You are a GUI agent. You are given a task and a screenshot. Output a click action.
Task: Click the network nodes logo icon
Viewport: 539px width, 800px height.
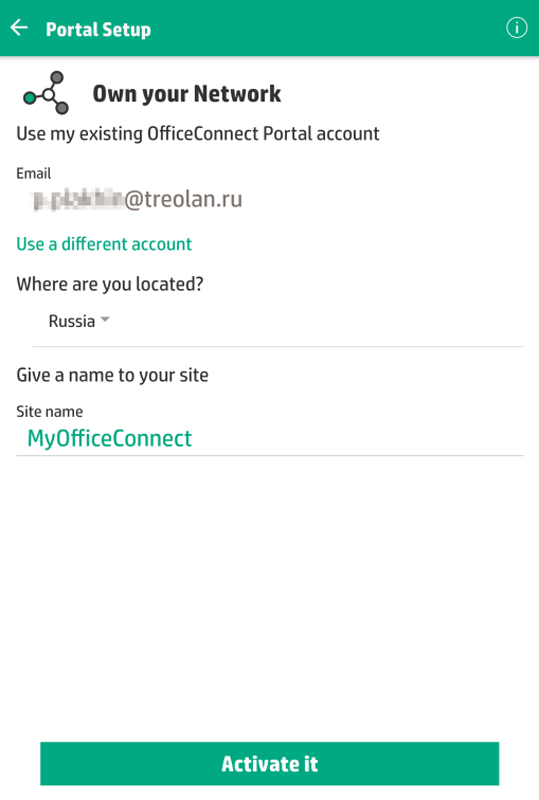45,93
